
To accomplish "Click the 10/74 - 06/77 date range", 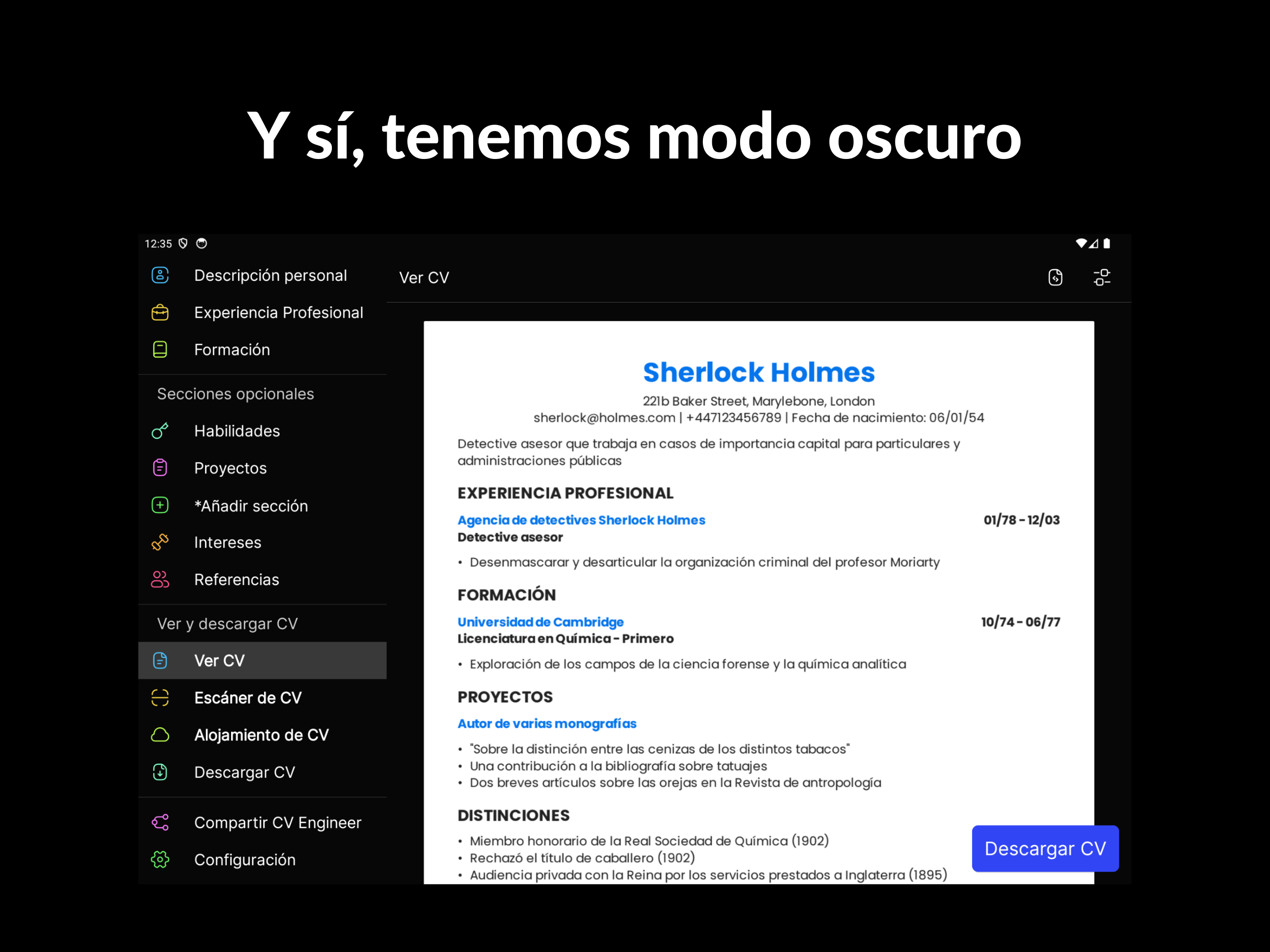I will (x=1020, y=622).
